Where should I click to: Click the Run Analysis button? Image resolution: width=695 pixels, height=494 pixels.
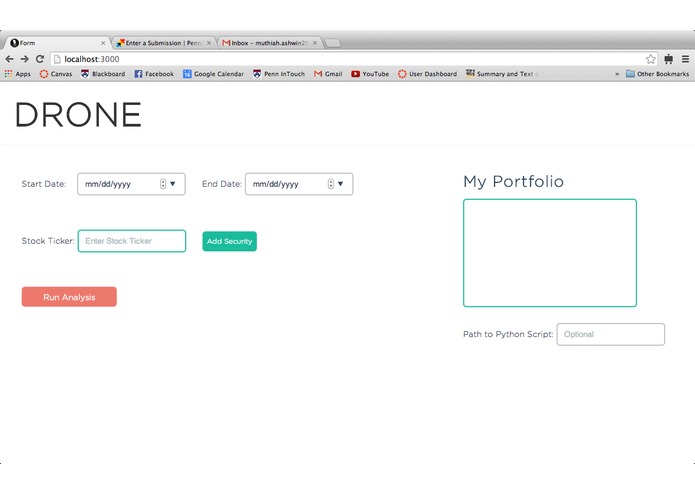(x=69, y=297)
